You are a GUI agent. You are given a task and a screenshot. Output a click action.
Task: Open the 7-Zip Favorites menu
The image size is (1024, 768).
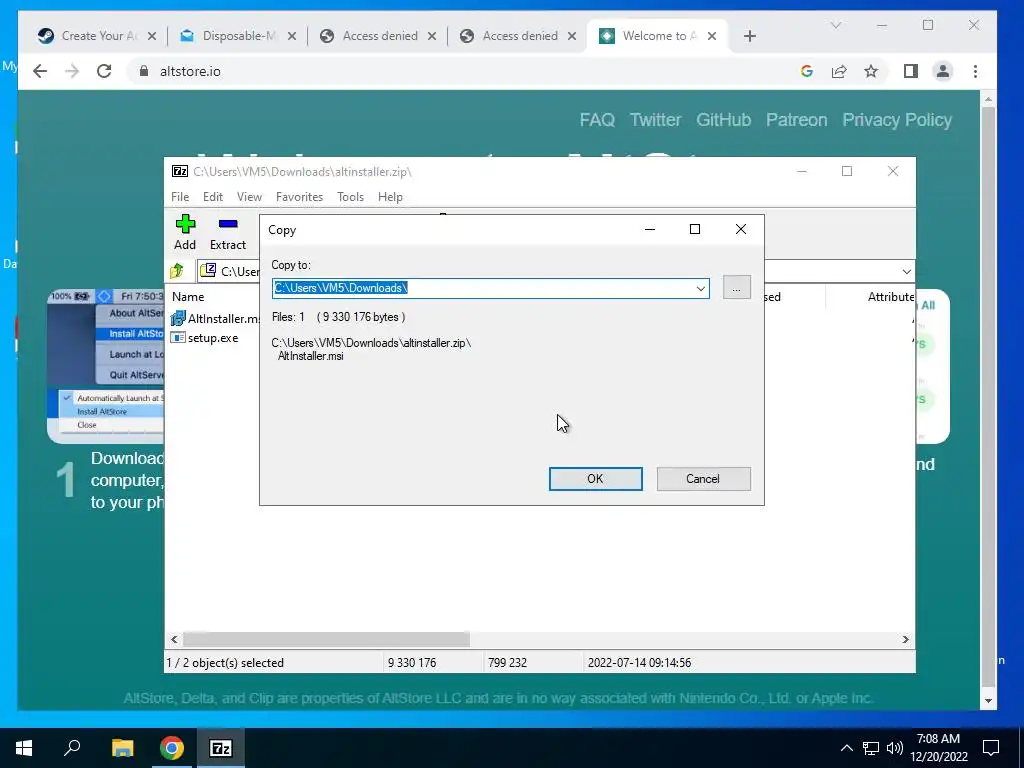(x=300, y=197)
